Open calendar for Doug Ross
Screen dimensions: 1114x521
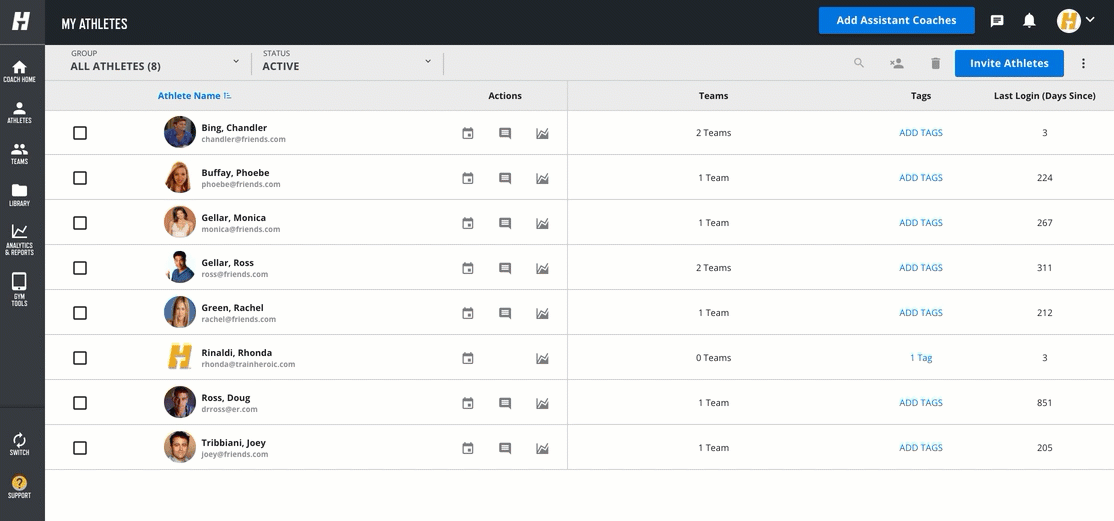467,403
